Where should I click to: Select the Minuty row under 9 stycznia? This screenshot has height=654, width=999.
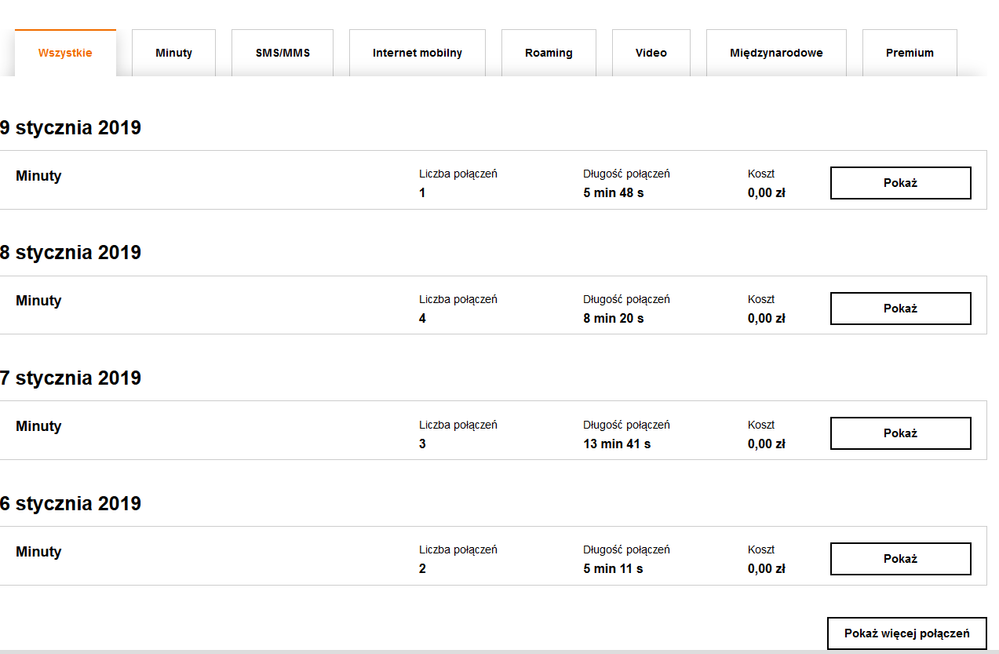[x=39, y=176]
